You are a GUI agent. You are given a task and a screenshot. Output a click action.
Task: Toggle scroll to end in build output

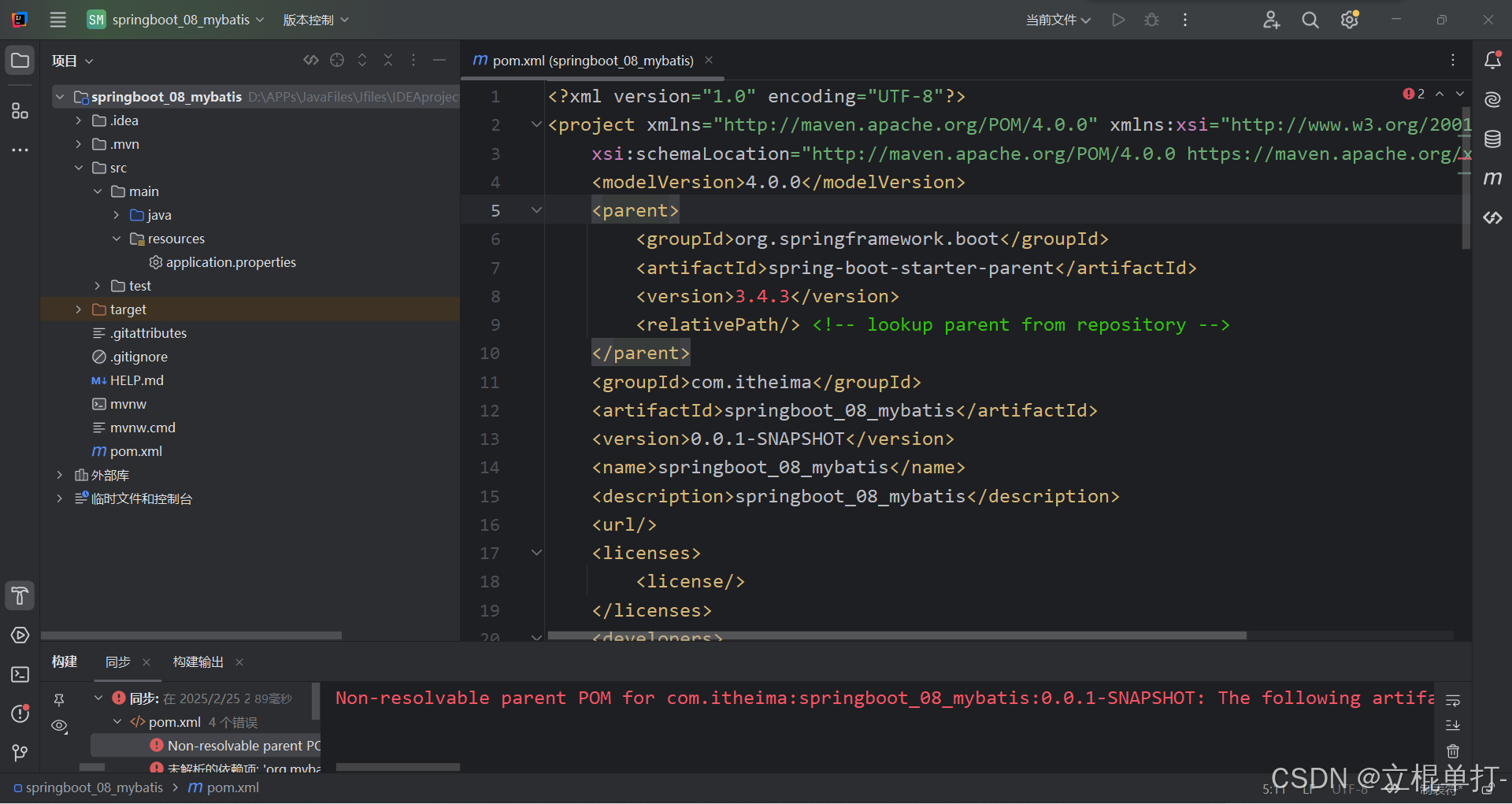(1453, 725)
